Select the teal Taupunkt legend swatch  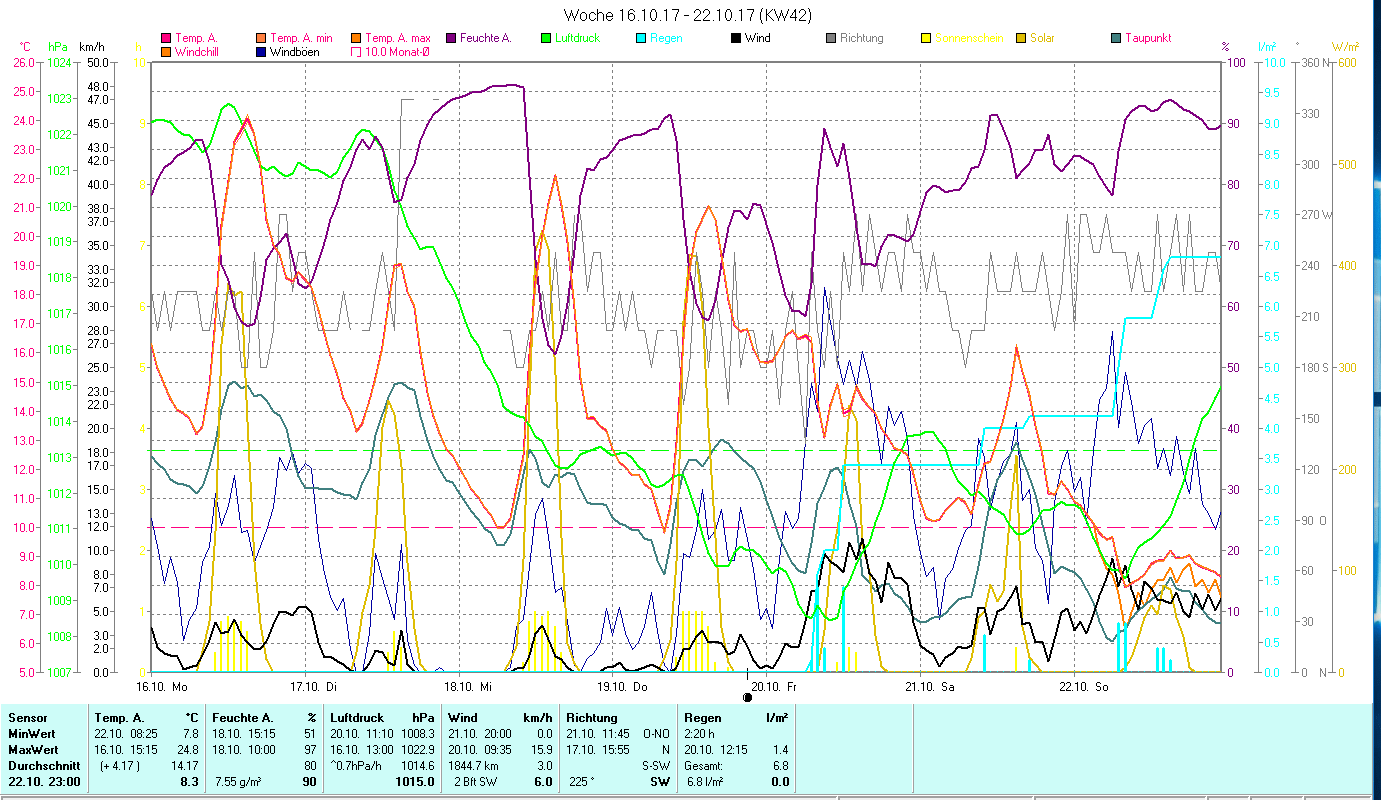pos(1116,39)
